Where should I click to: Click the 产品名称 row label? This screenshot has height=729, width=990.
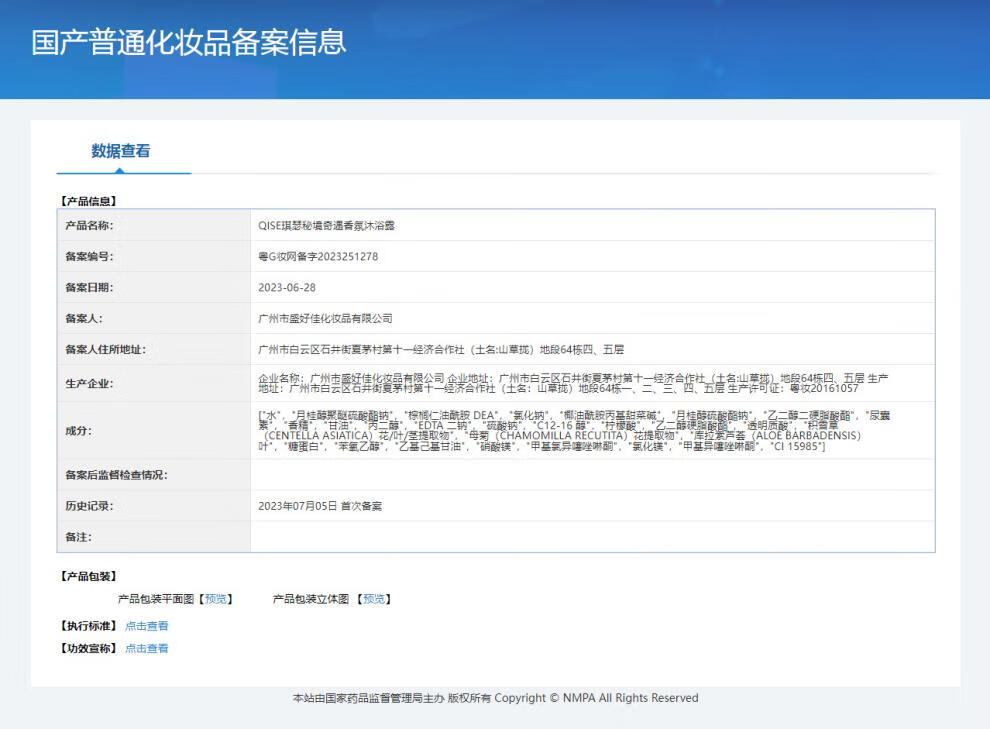(89, 226)
